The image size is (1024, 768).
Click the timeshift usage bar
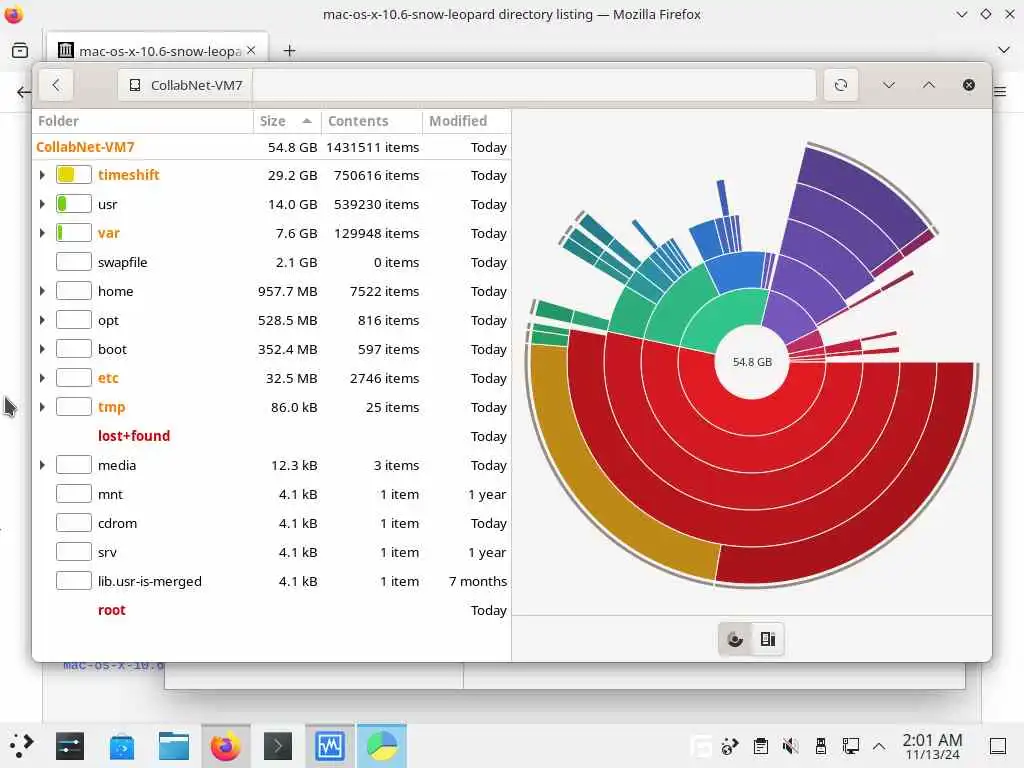click(74, 175)
